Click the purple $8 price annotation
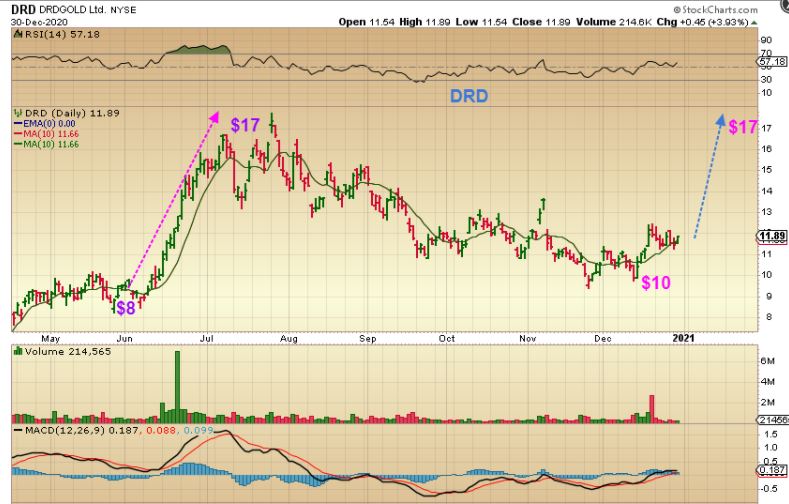The height and width of the screenshot is (504, 789). click(x=126, y=308)
